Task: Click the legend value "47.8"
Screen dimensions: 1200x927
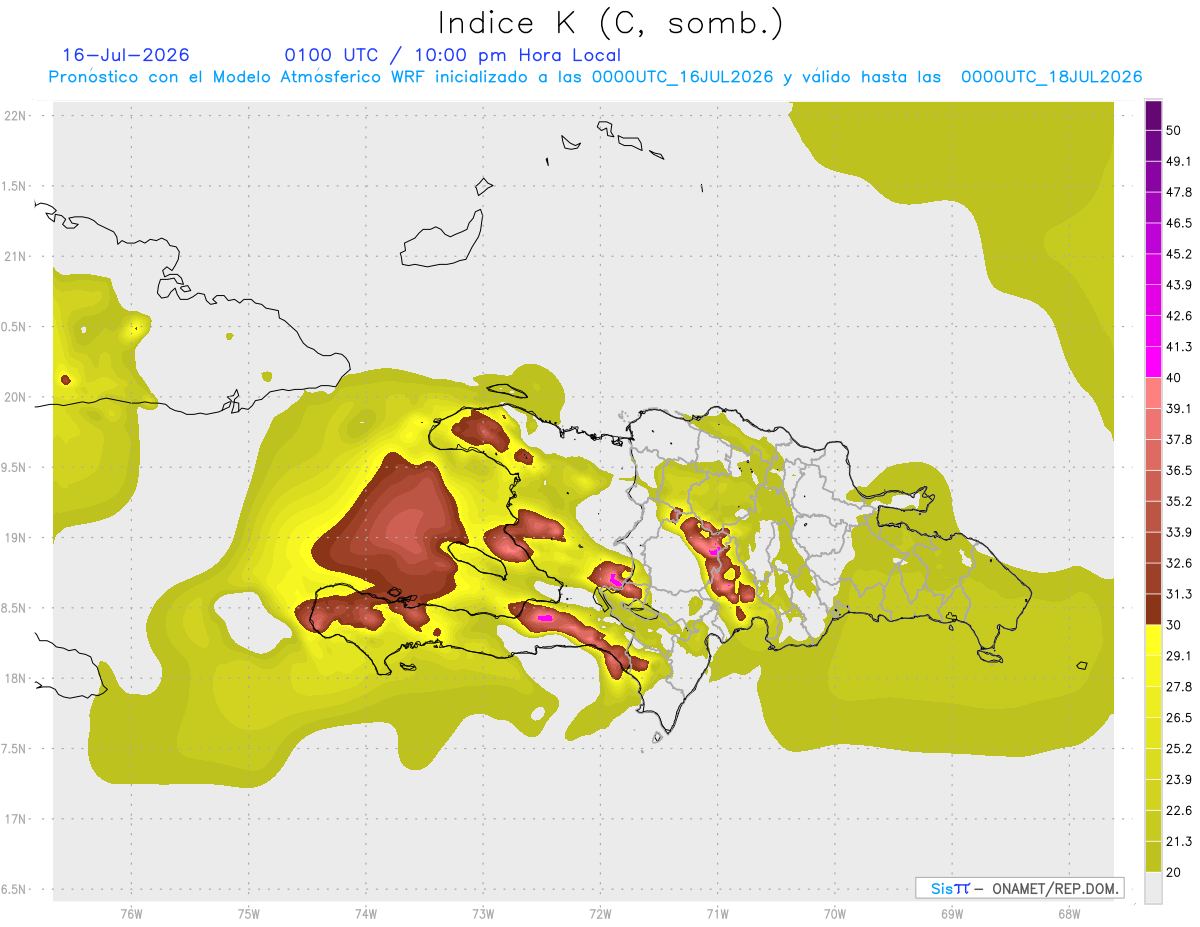Action: tap(1178, 192)
